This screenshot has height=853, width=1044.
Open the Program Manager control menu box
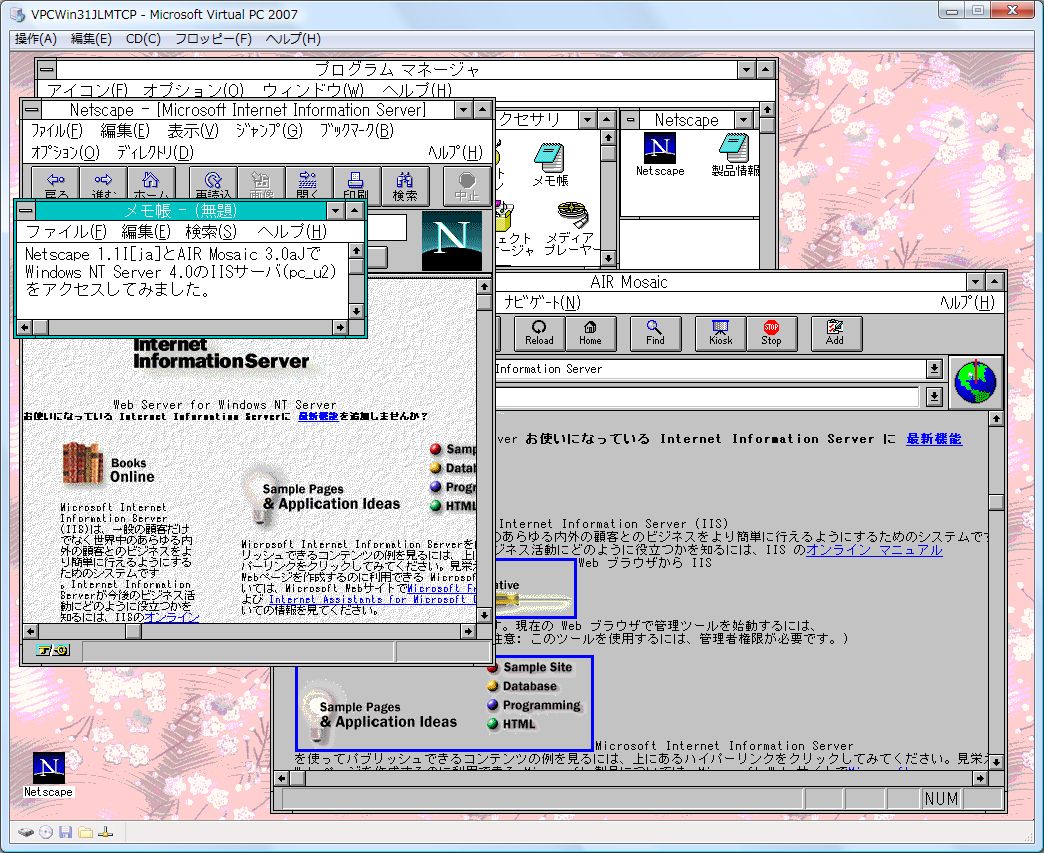[47, 69]
